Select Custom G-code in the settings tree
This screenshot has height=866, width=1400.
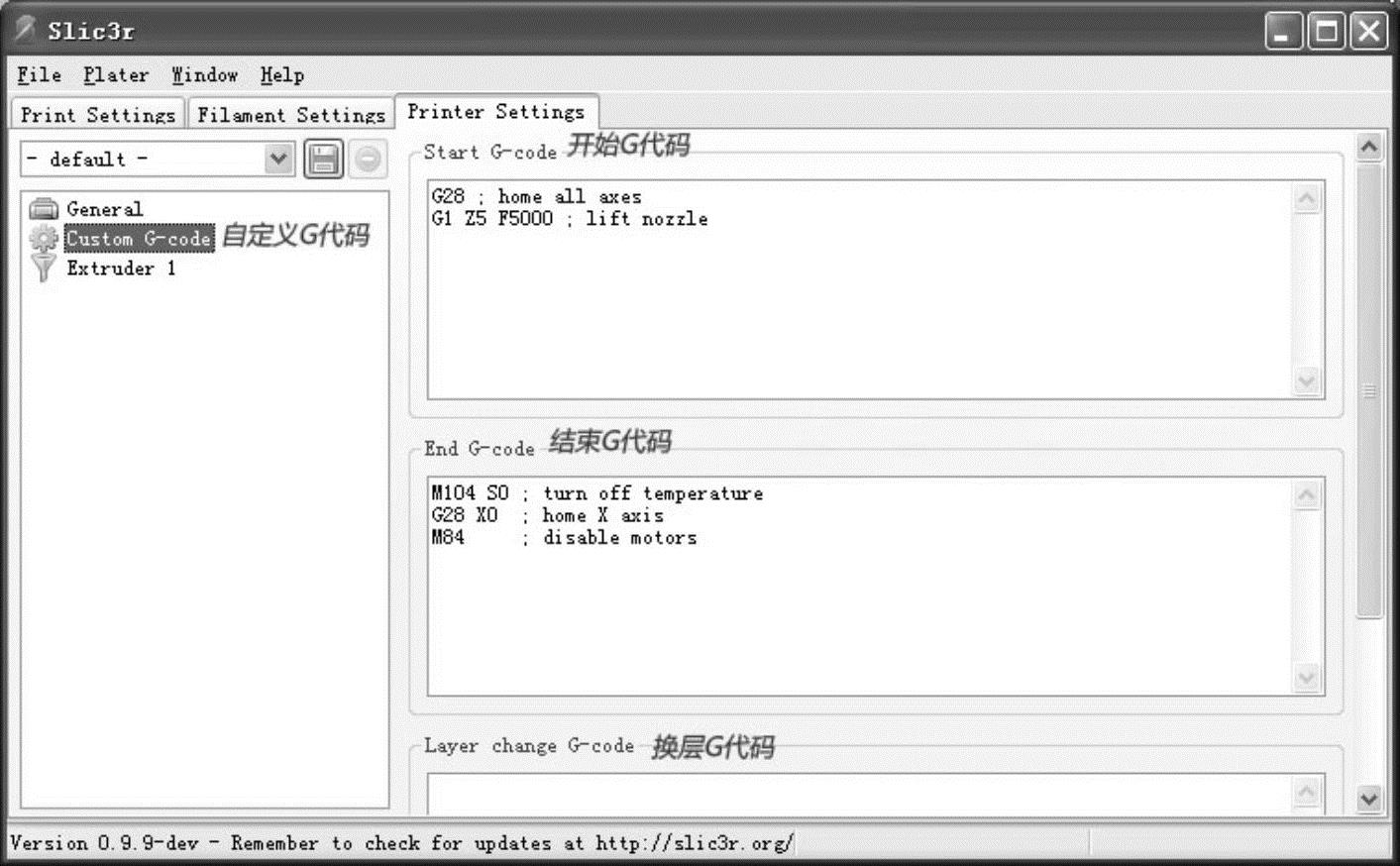139,239
